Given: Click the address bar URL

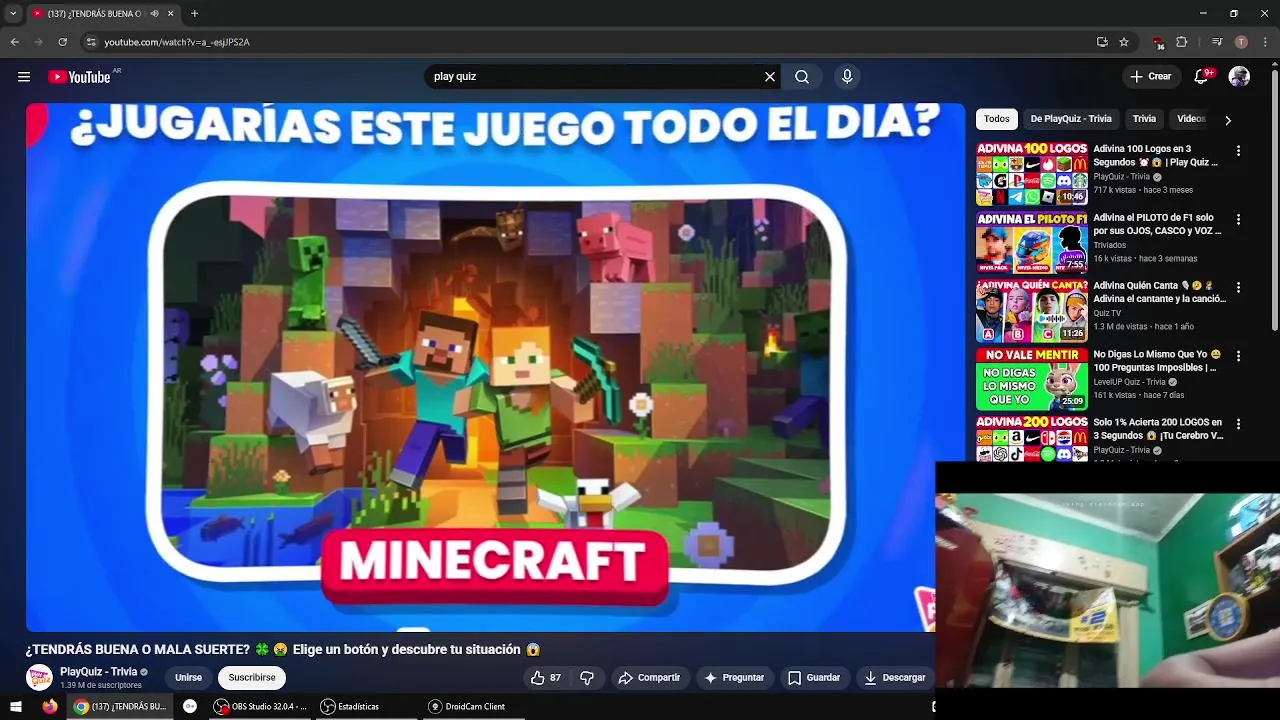Looking at the screenshot, I should tap(177, 42).
